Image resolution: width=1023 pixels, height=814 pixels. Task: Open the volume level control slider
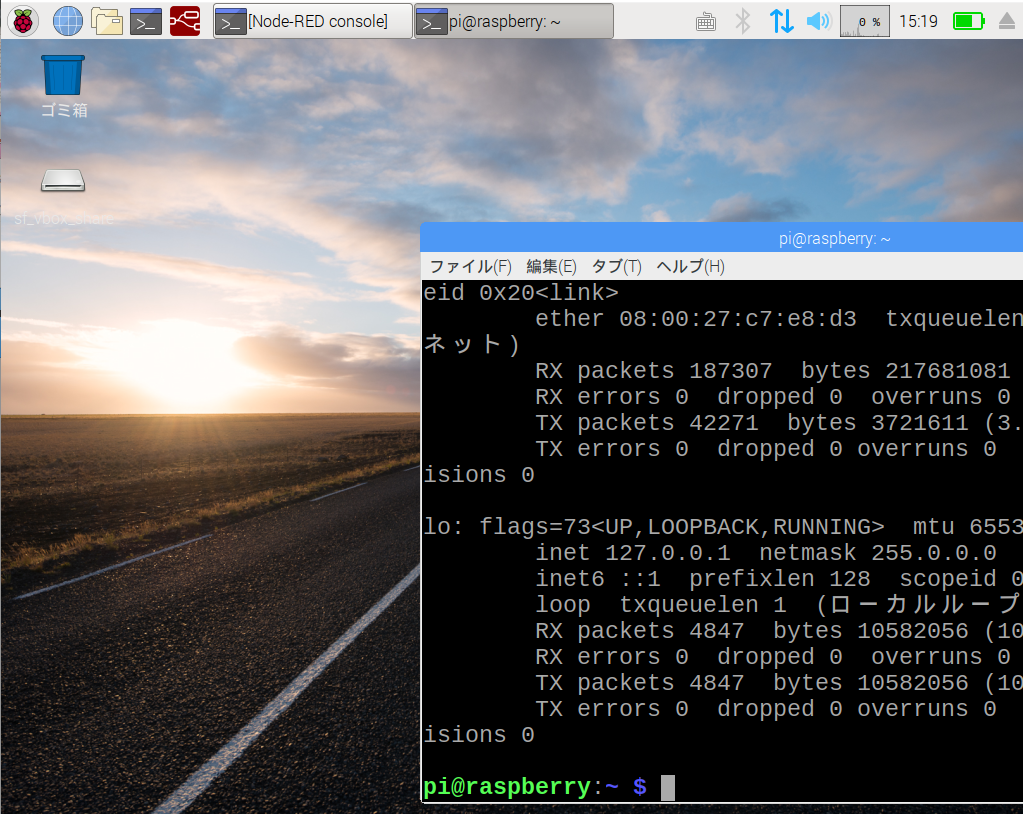point(817,19)
